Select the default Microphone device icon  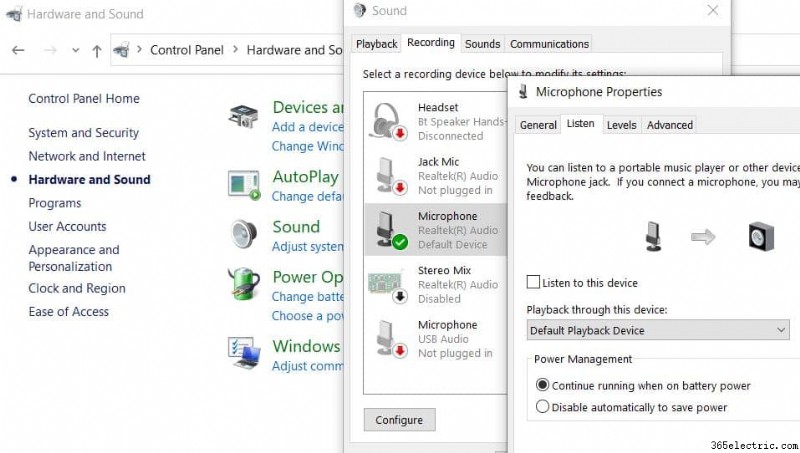coord(391,230)
